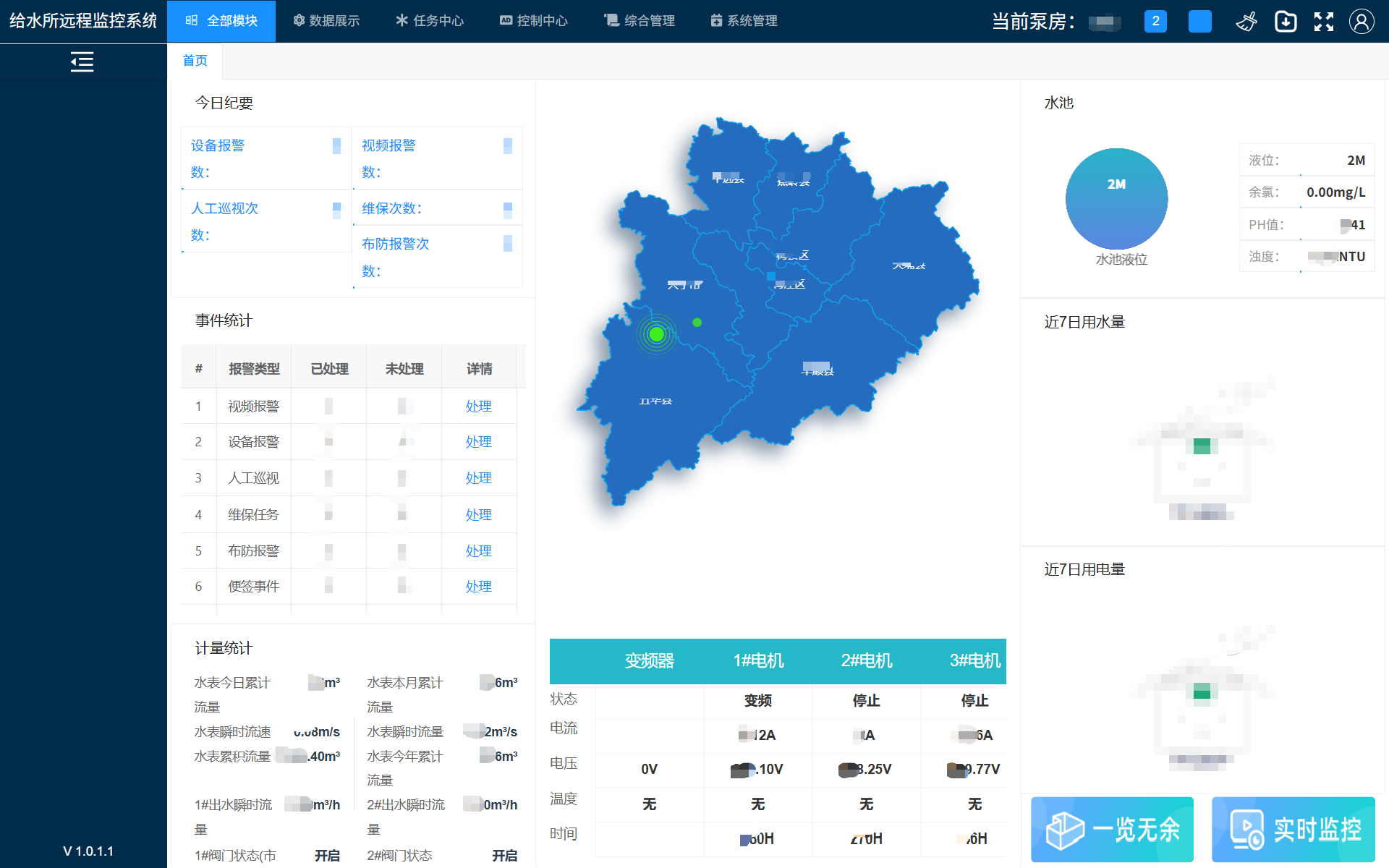
Task: Click the 2M 水池液位 level gauge circle
Action: tap(1116, 199)
